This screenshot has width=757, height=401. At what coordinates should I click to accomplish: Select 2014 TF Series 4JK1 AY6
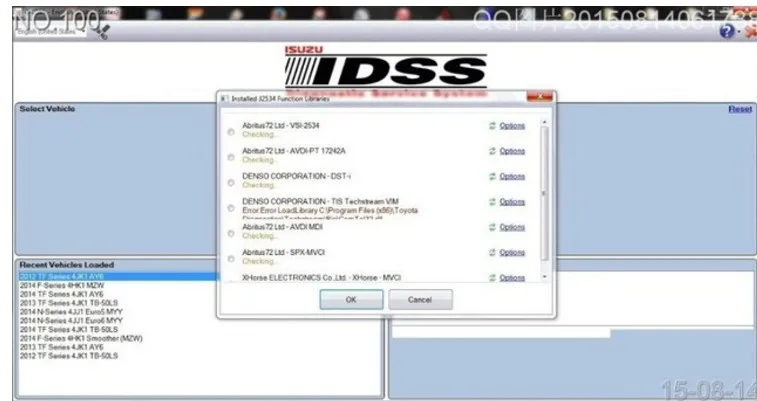coord(62,294)
